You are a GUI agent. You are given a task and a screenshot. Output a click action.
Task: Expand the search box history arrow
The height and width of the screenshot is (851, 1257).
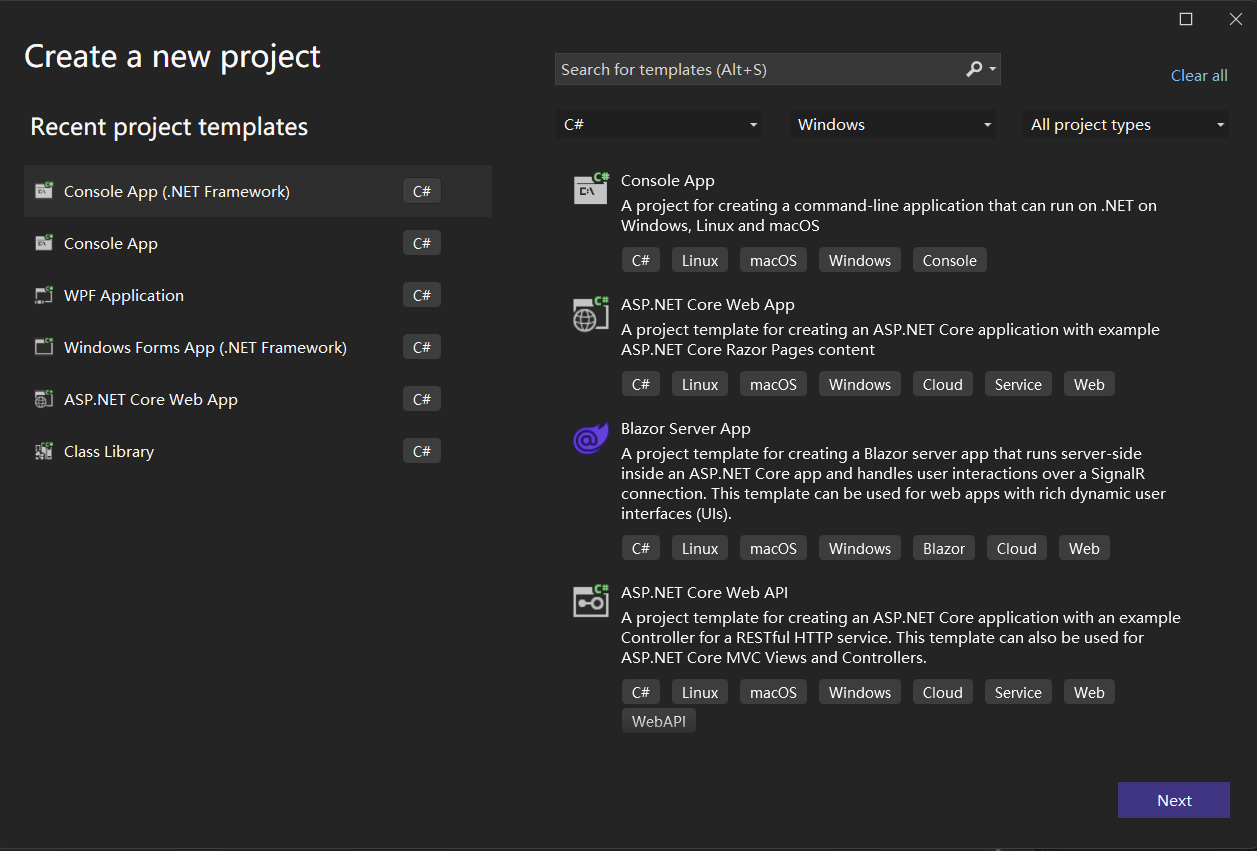(x=993, y=69)
